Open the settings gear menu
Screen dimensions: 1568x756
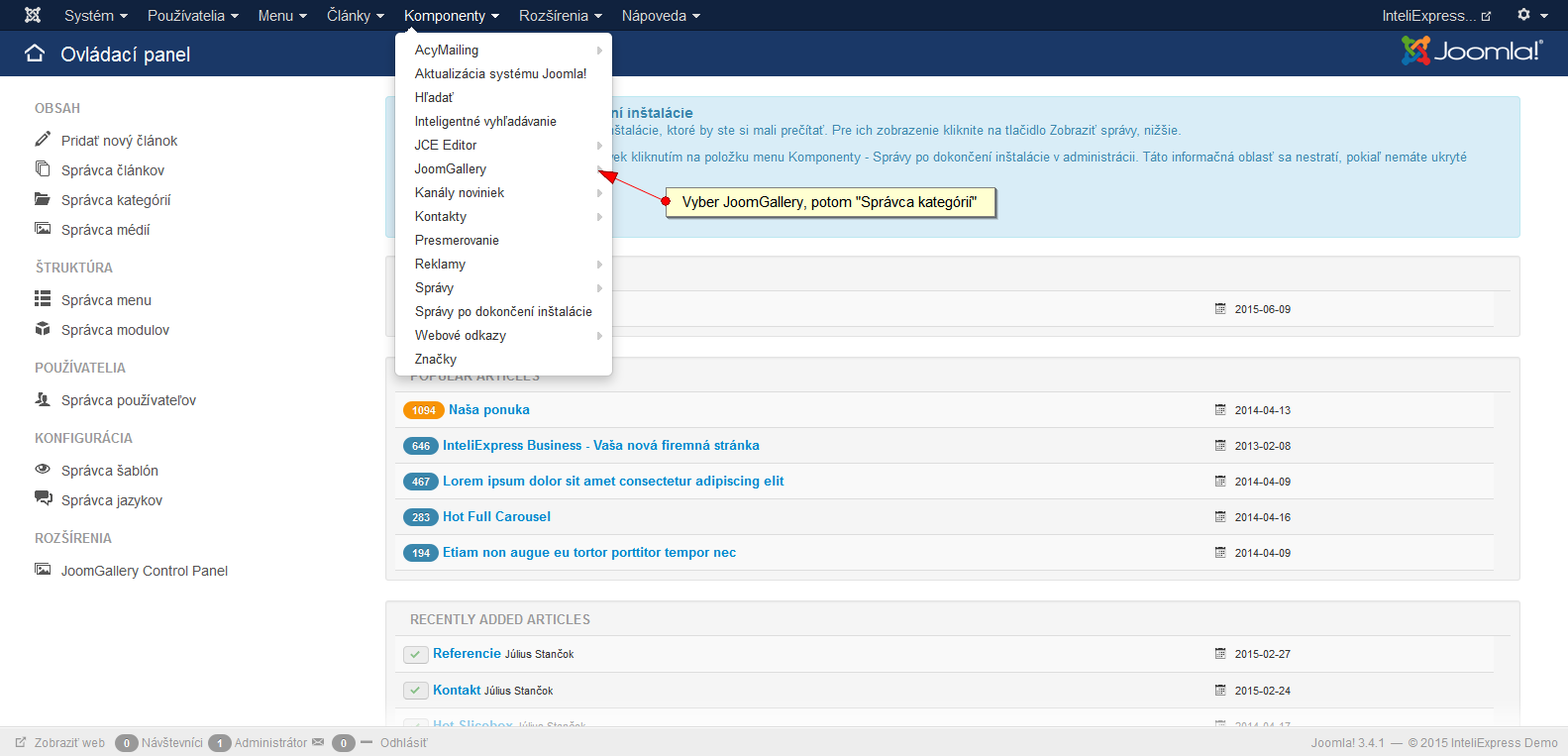(1531, 15)
